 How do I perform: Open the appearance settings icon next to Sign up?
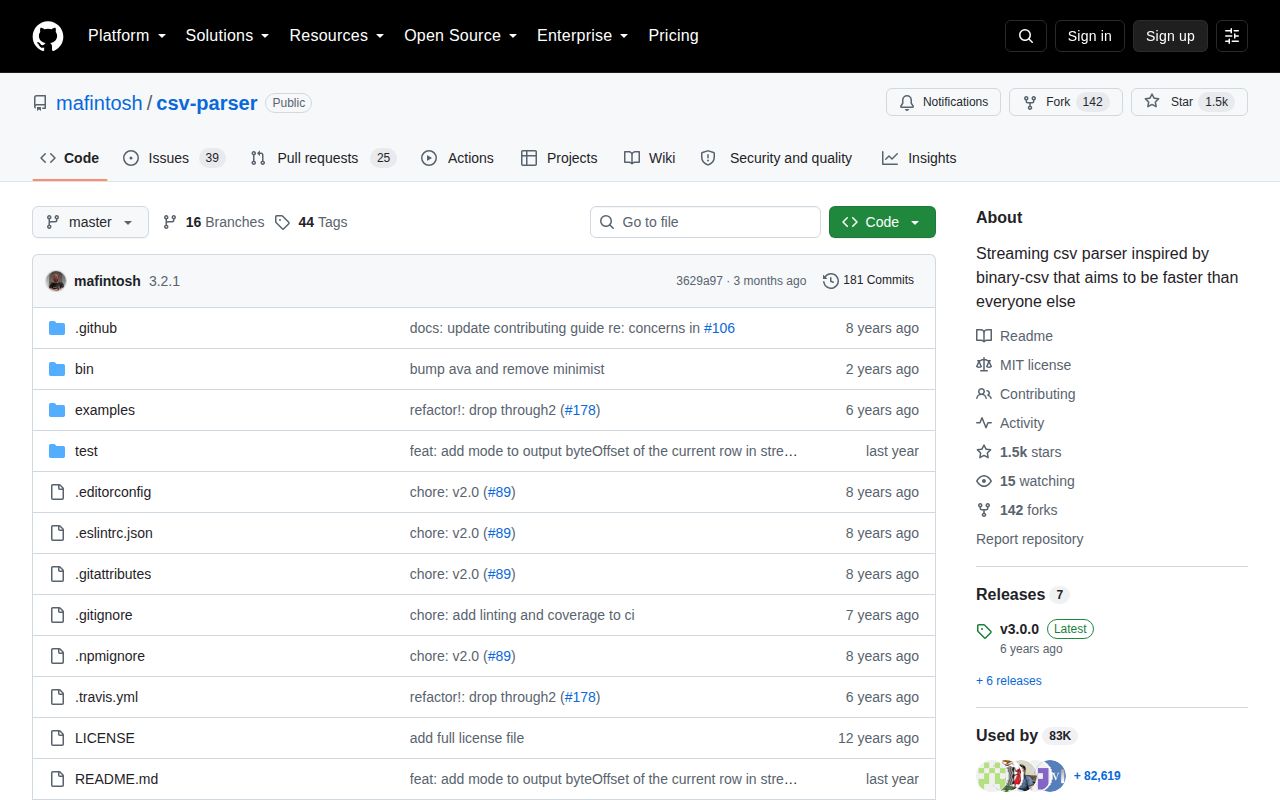click(x=1232, y=36)
